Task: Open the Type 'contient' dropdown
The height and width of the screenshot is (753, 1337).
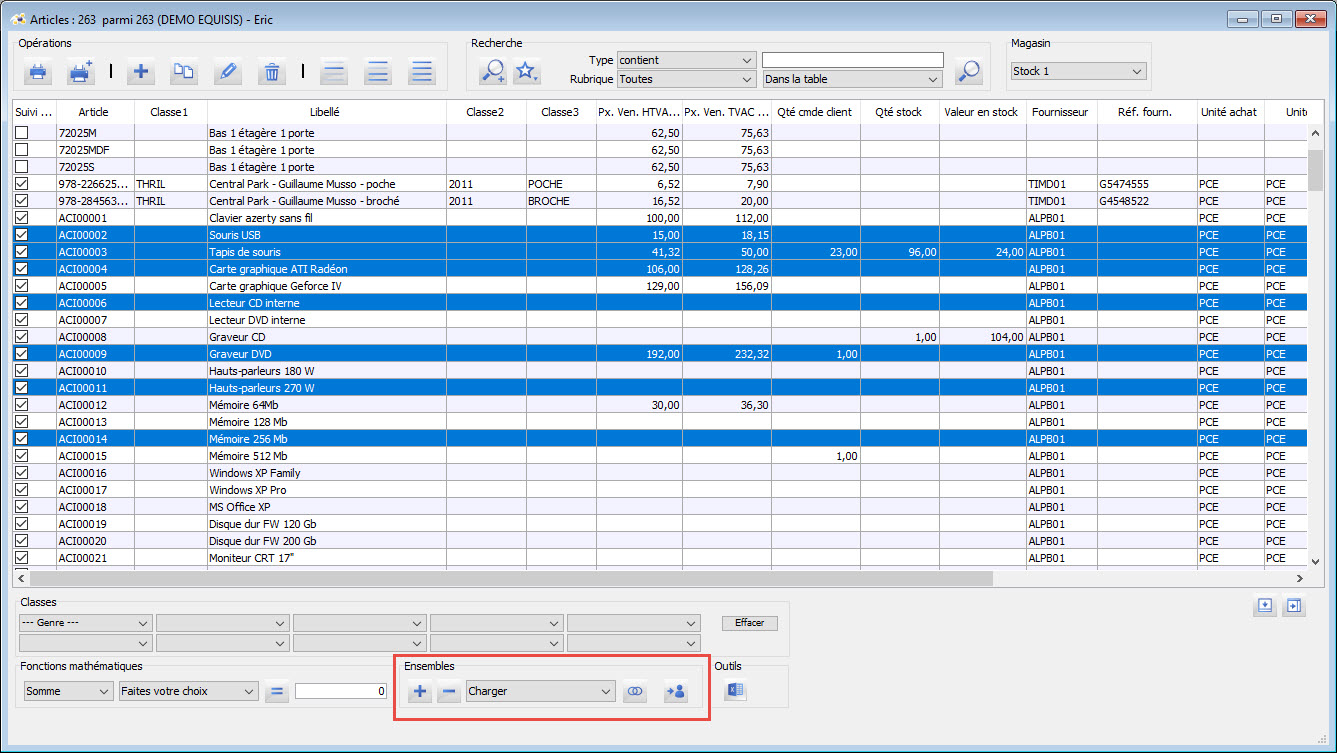Action: point(686,60)
